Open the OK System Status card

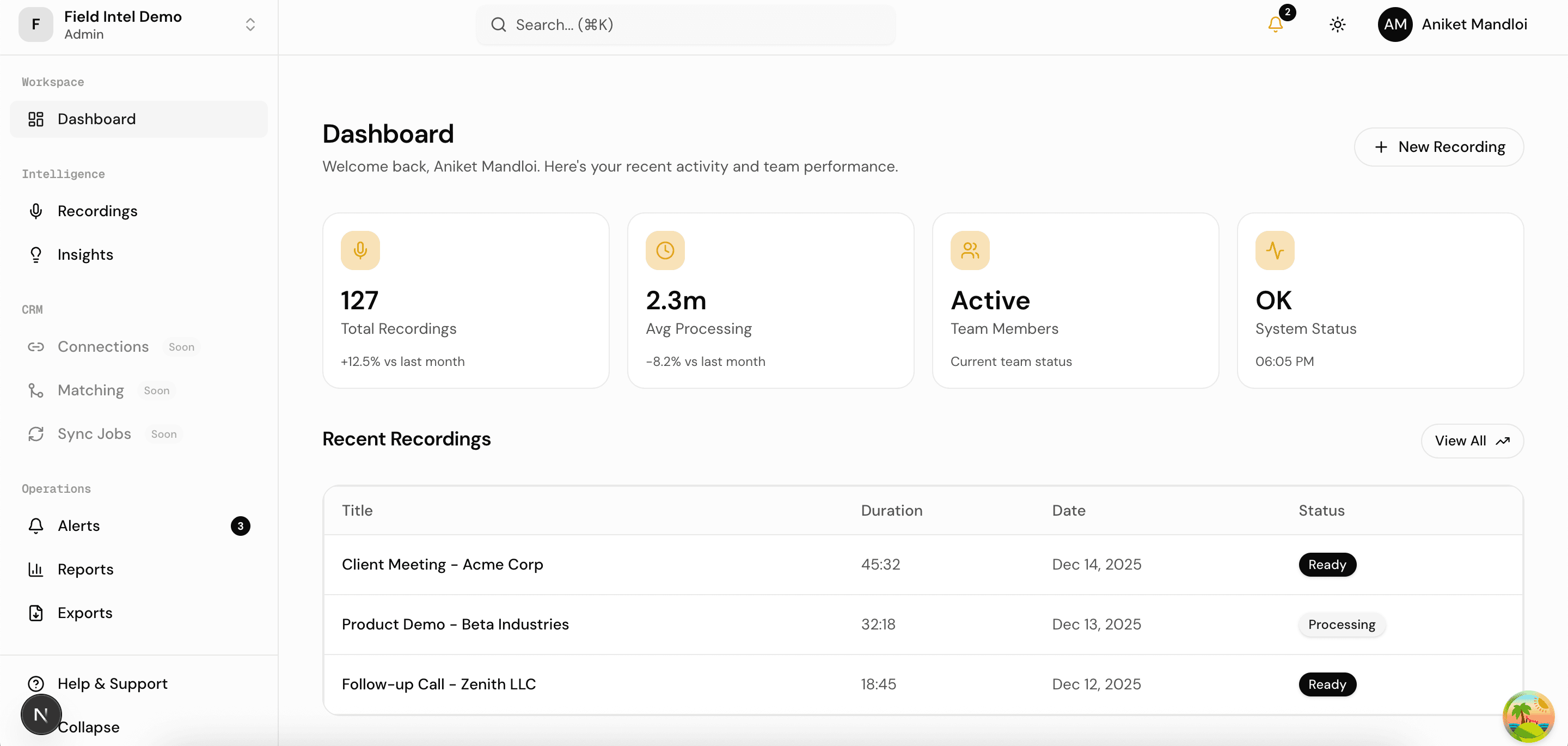coord(1381,300)
